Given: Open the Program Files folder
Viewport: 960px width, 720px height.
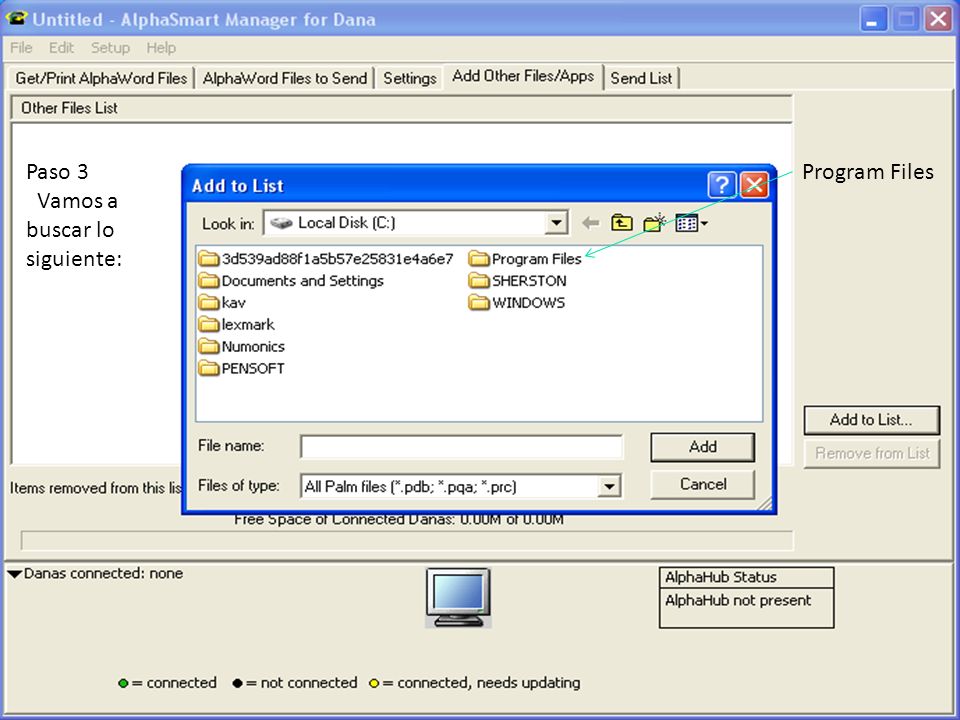Looking at the screenshot, I should [525, 259].
